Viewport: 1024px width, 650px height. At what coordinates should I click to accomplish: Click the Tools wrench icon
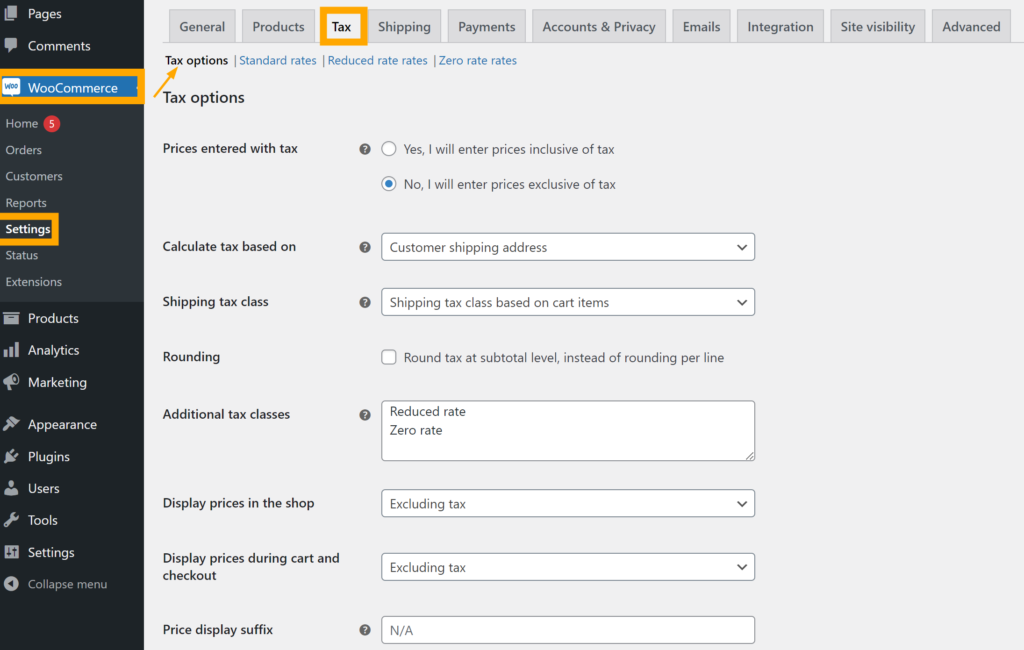point(11,520)
